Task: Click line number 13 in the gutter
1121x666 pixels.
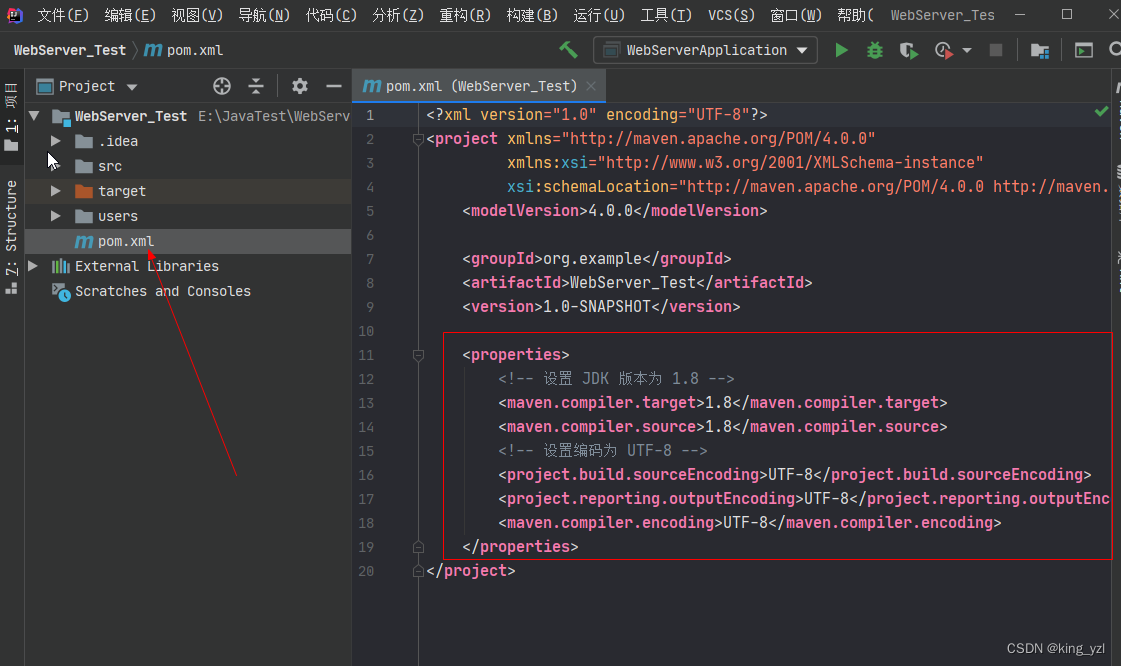Action: (x=366, y=403)
